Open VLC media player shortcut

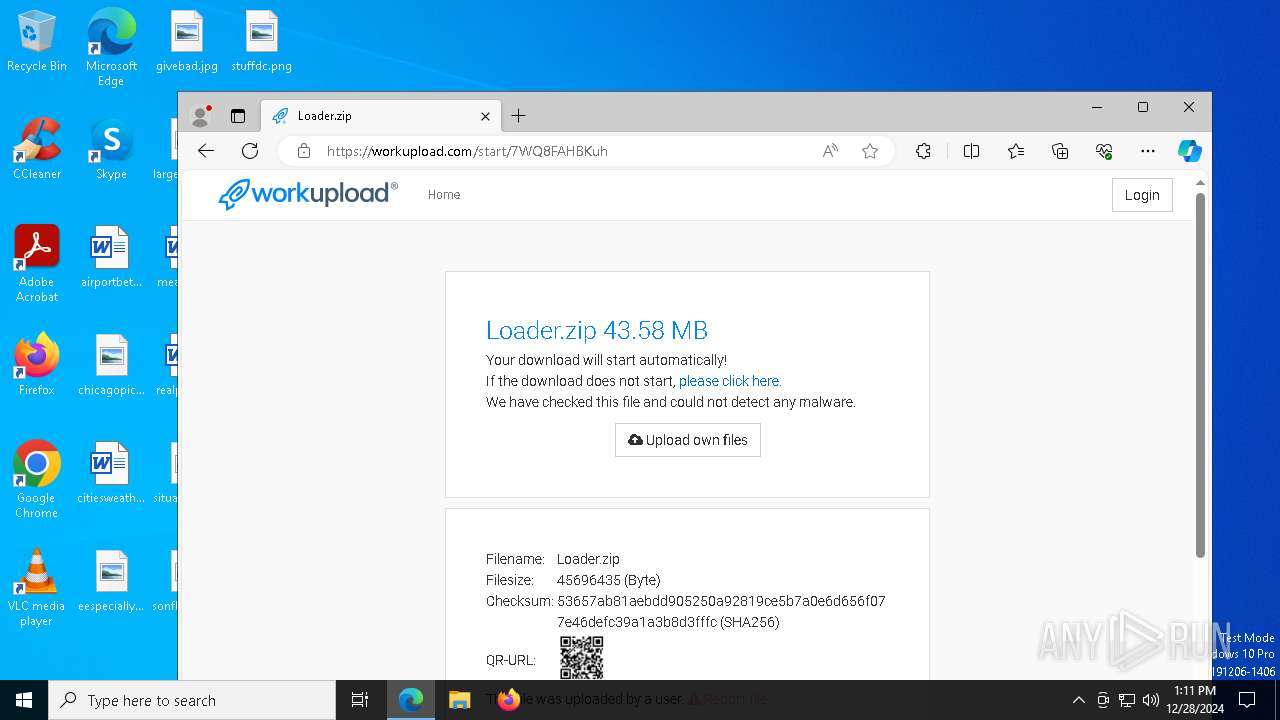[37, 588]
